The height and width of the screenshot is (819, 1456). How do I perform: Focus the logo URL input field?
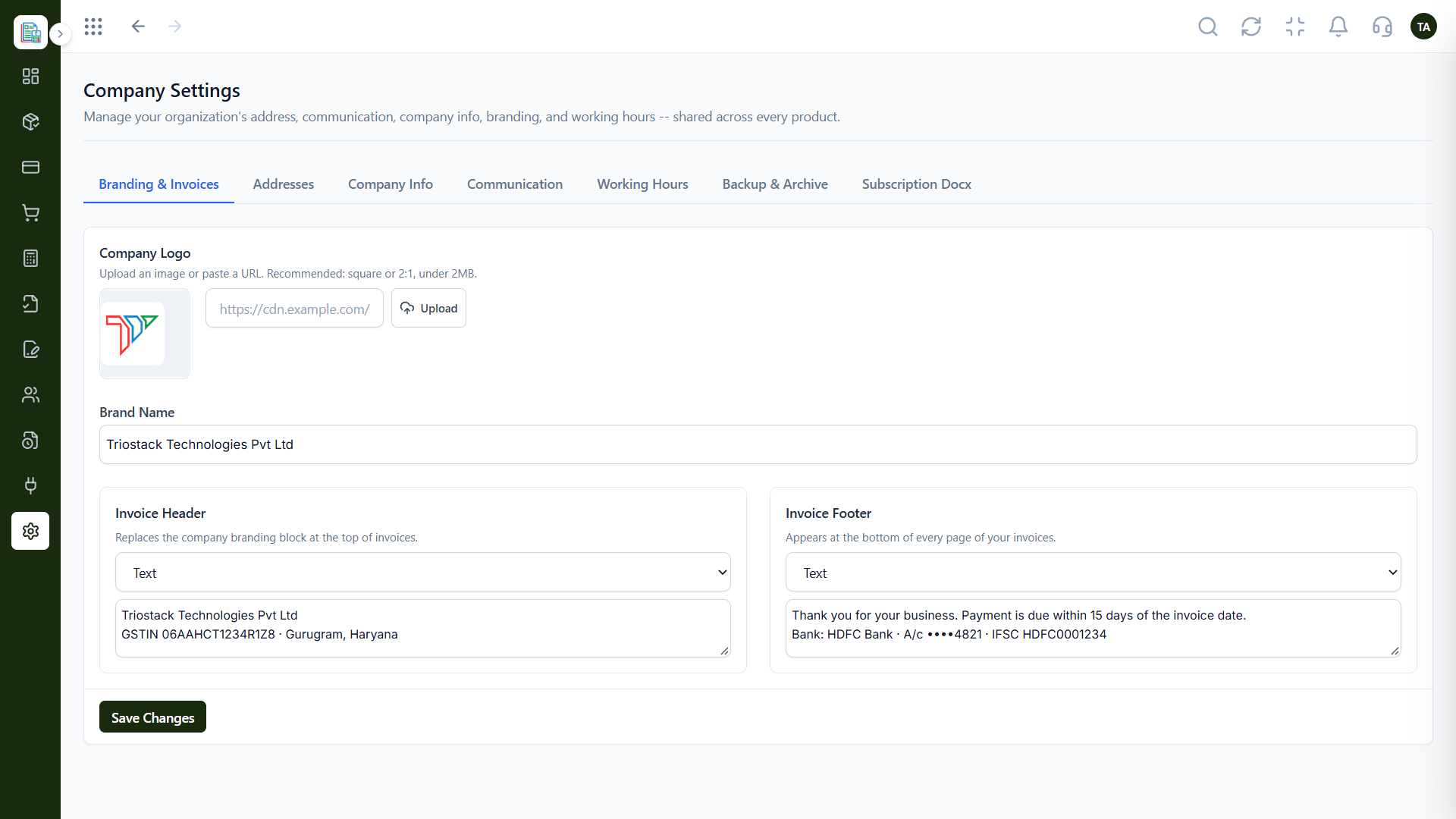click(294, 309)
